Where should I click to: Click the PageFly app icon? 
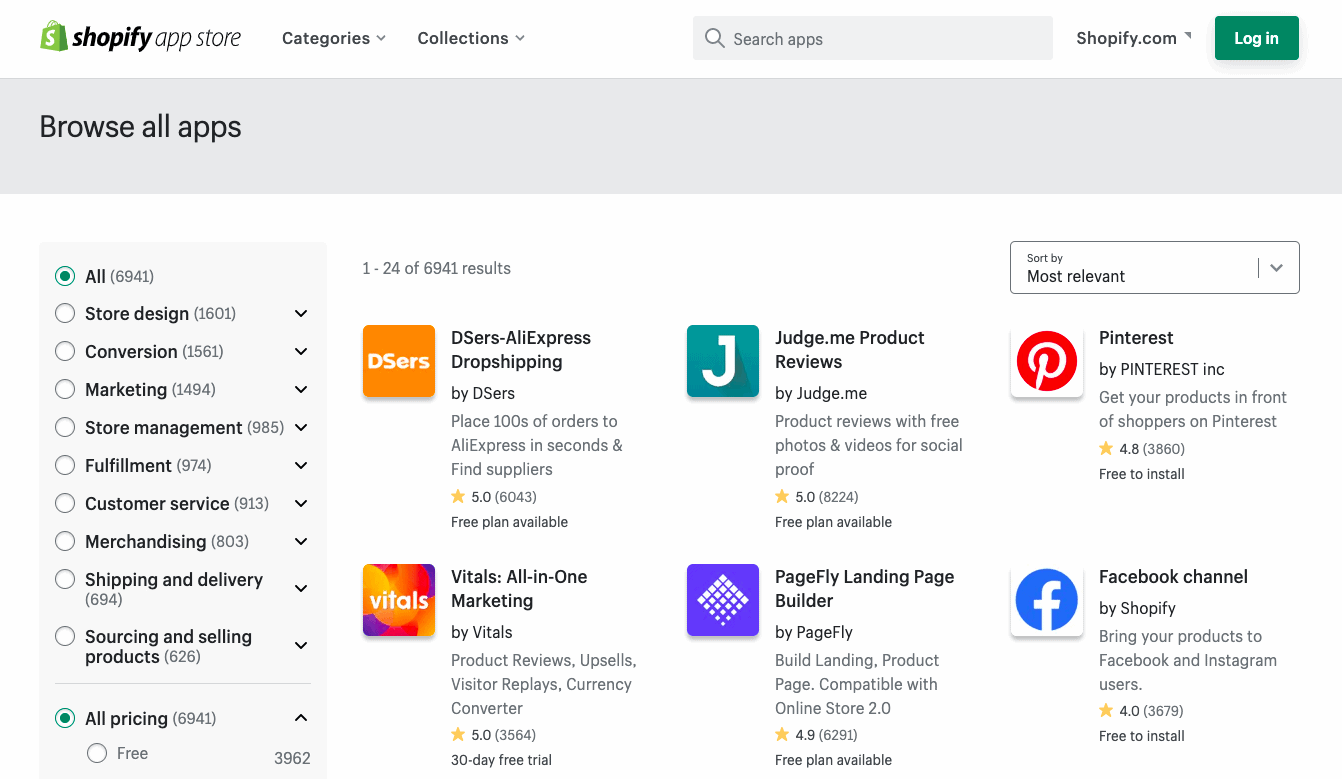722,600
